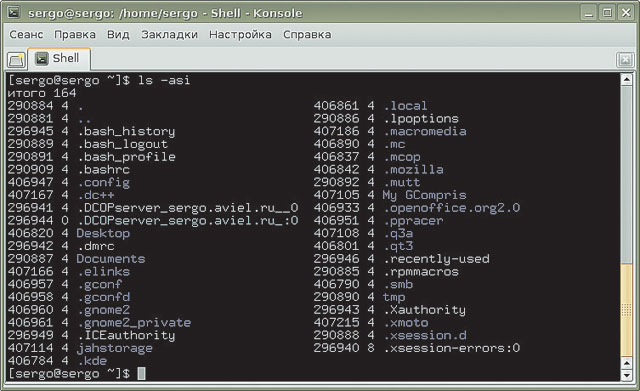Click '.DCOPserver_sergo.aviel.ru_:0' entry

(188, 220)
